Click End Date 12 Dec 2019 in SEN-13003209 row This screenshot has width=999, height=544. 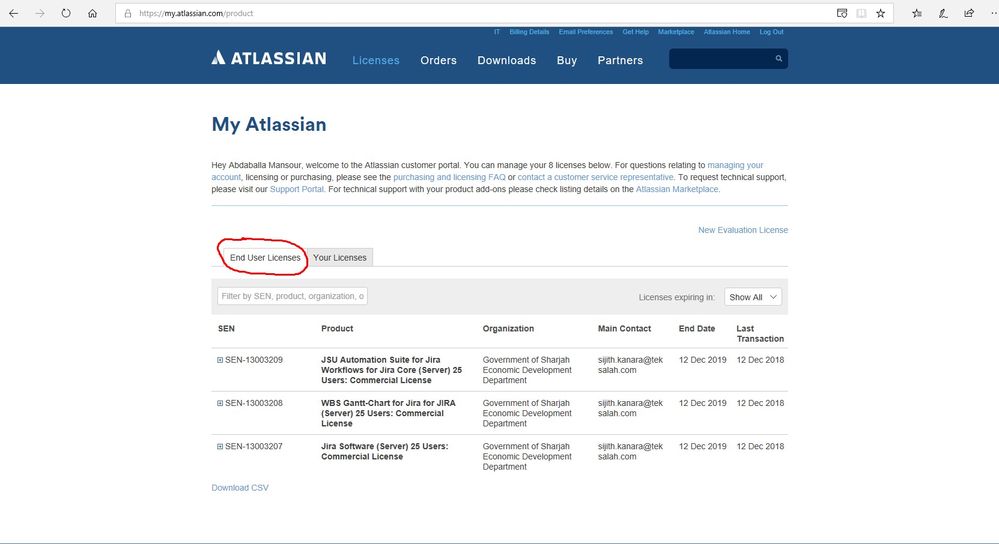(703, 360)
